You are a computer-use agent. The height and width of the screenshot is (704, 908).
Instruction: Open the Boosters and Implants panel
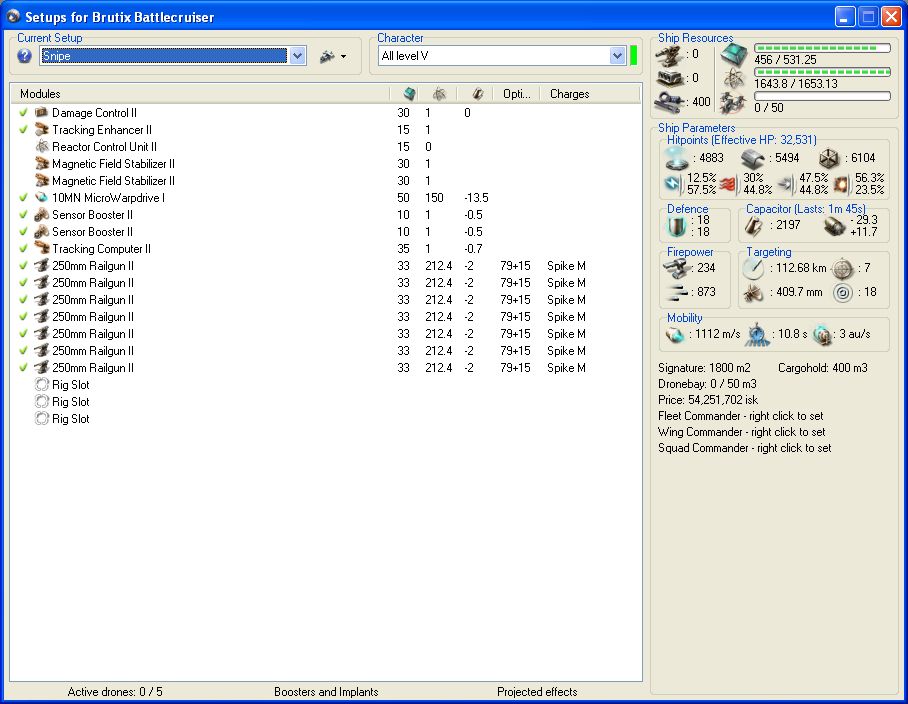[326, 692]
